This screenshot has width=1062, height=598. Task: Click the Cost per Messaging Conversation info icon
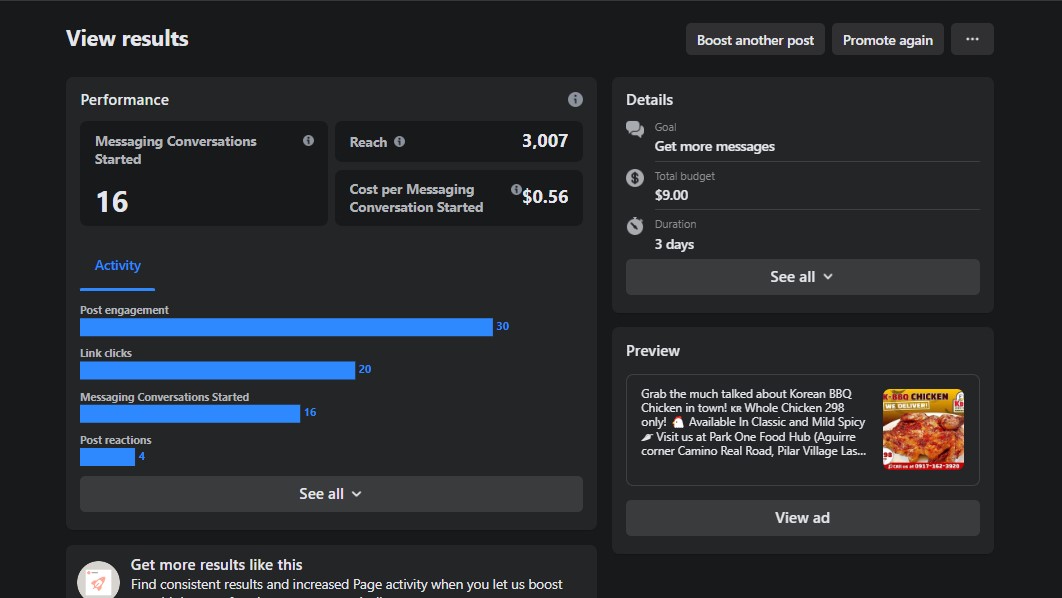(516, 189)
